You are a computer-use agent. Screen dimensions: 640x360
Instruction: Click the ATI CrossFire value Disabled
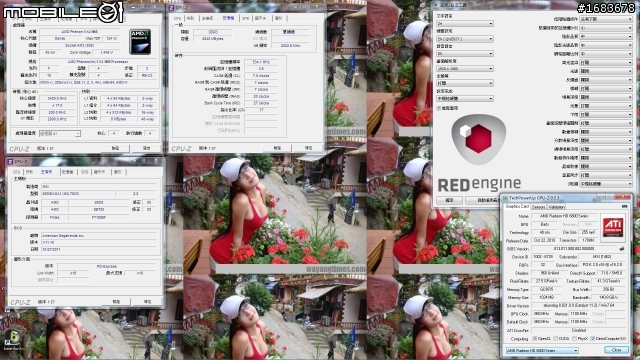click(578, 331)
